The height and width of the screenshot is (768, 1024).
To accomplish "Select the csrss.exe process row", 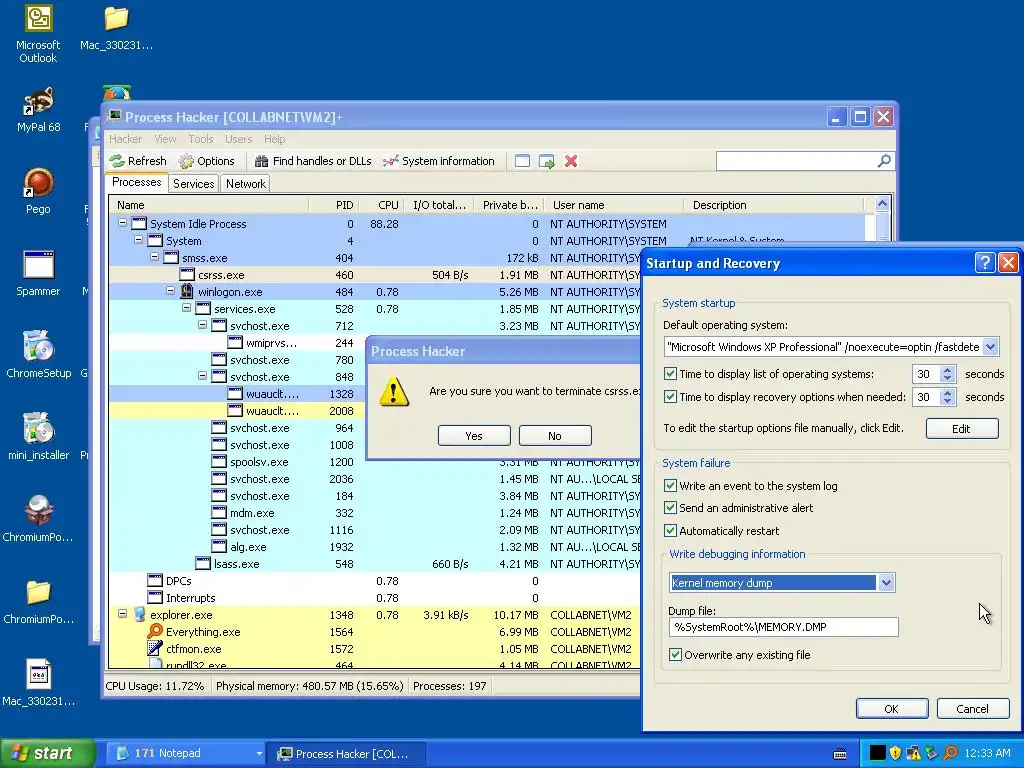I will pos(374,275).
